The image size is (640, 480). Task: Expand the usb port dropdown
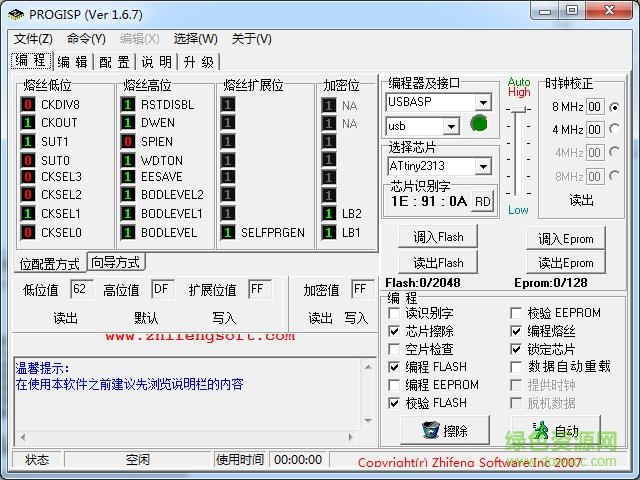pyautogui.click(x=451, y=126)
